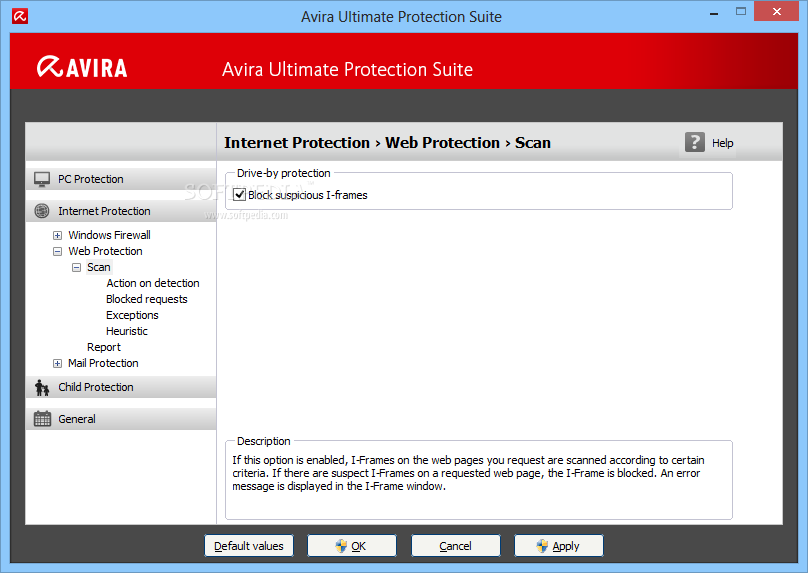Click the Child Protection figures icon
808x573 pixels.
[42, 387]
